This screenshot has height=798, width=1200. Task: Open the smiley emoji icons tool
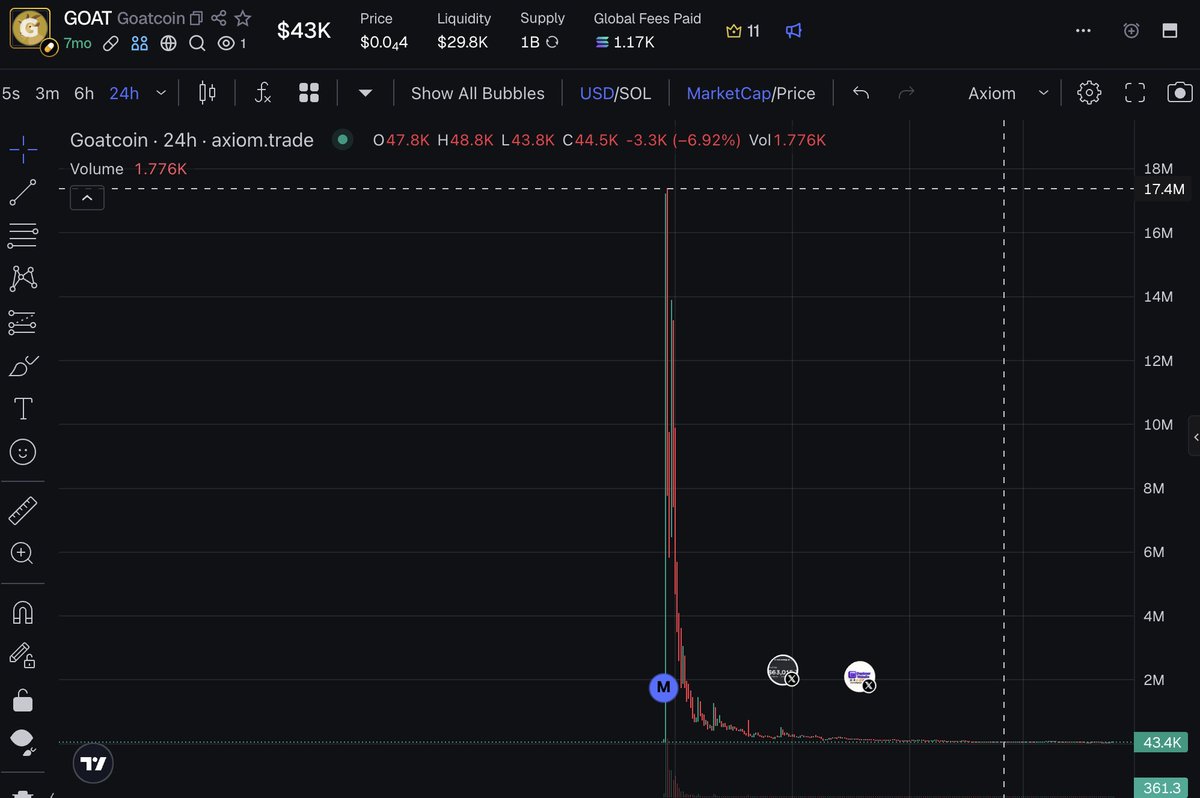pyautogui.click(x=23, y=452)
